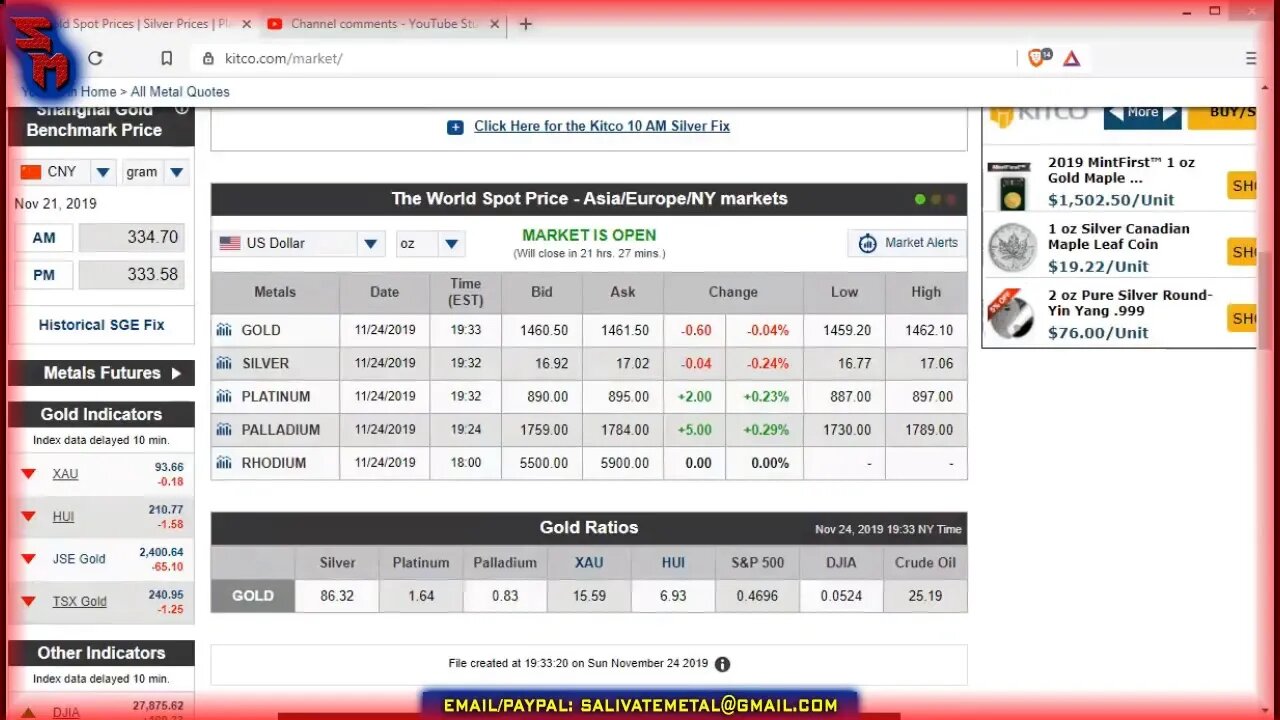Click the Shanghai AM price 334.70
The height and width of the screenshot is (720, 1280).
(x=131, y=238)
